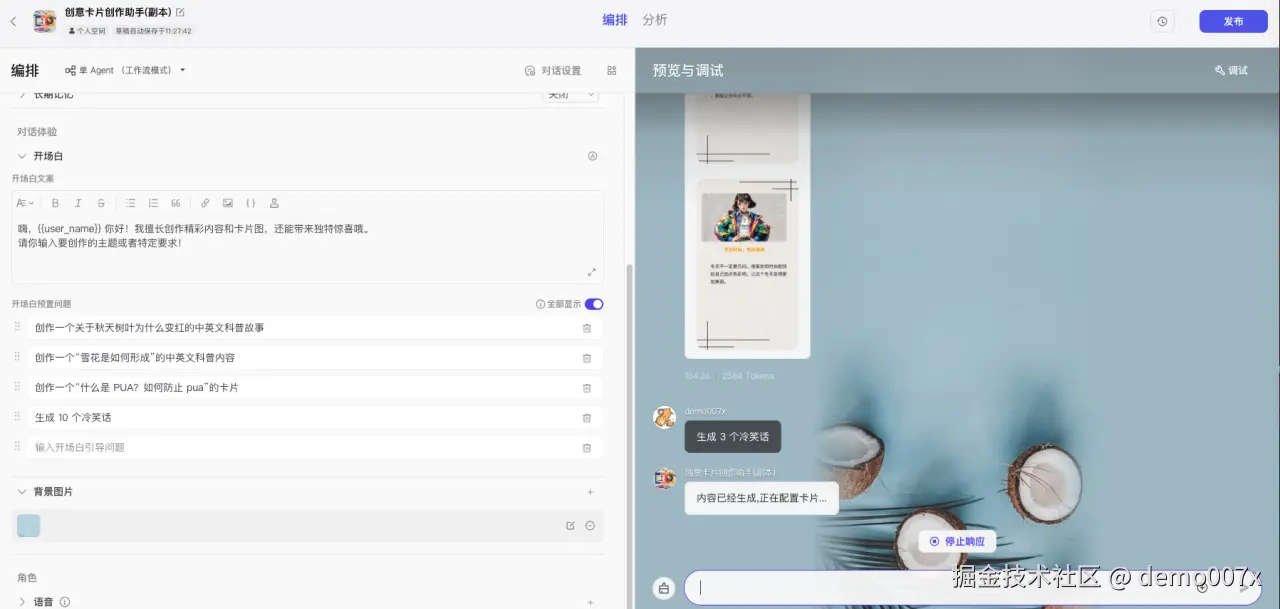Apply strikethrough formatting
1280x609 pixels.
(x=101, y=203)
